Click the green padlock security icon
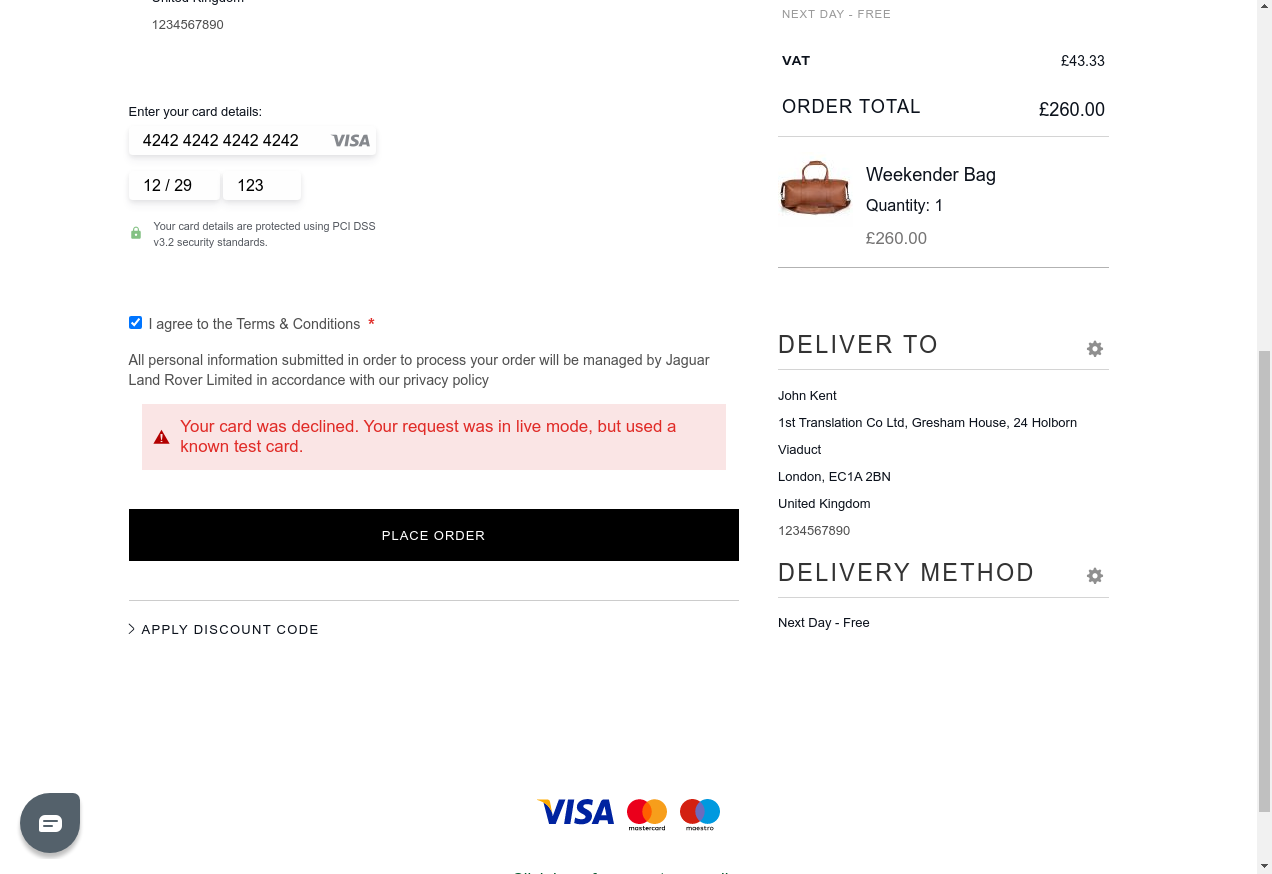The height and width of the screenshot is (874, 1272). point(136,233)
